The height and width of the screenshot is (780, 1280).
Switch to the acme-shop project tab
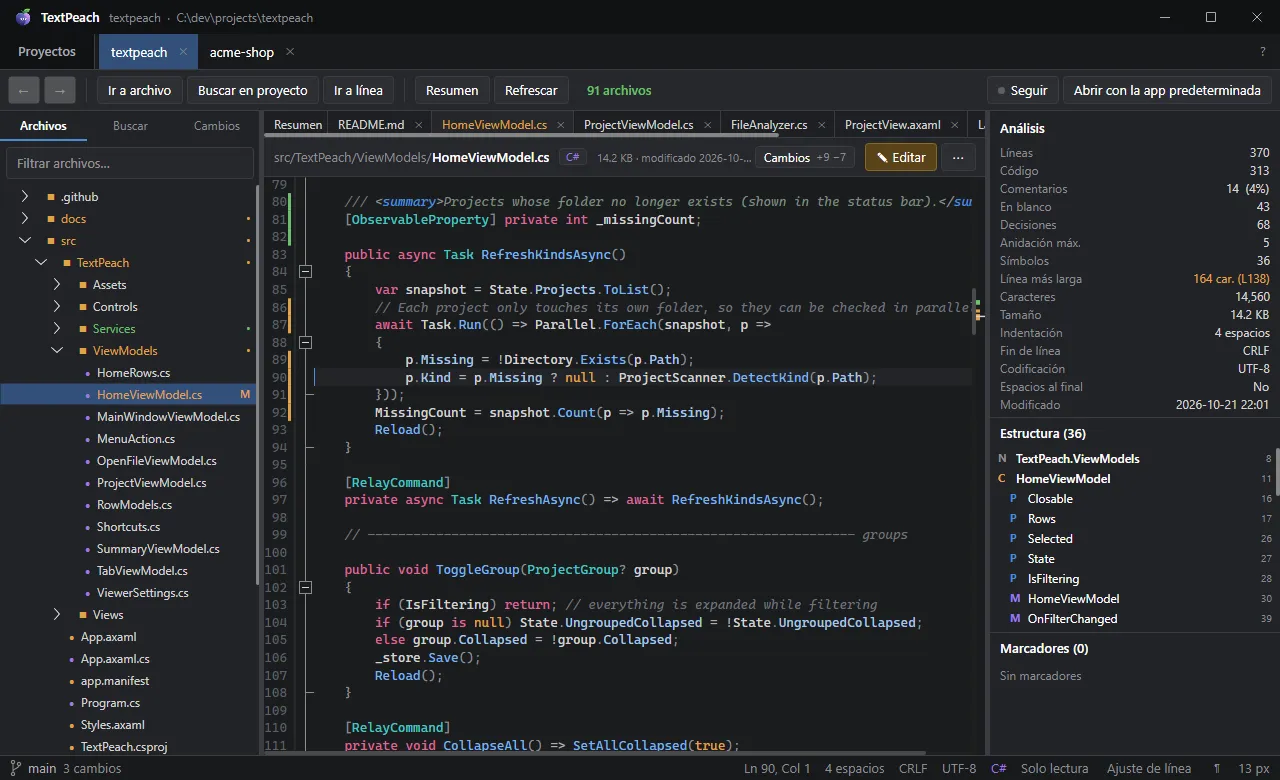(240, 52)
